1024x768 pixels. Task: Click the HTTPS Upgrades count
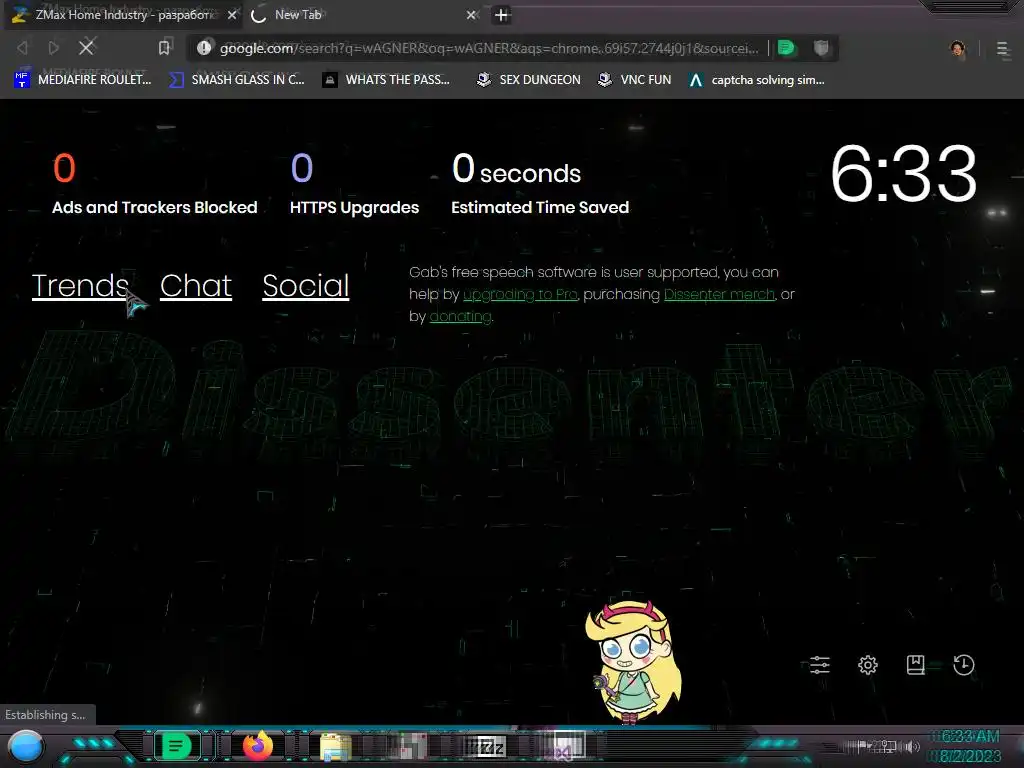pyautogui.click(x=302, y=168)
